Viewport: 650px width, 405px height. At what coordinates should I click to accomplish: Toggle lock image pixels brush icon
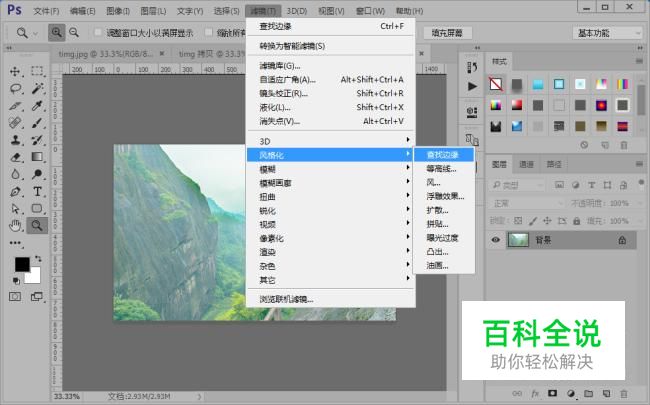(533, 221)
